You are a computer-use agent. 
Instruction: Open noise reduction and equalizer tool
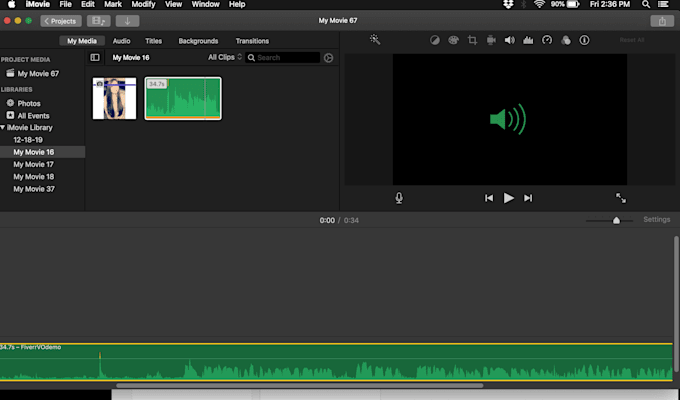pos(528,40)
